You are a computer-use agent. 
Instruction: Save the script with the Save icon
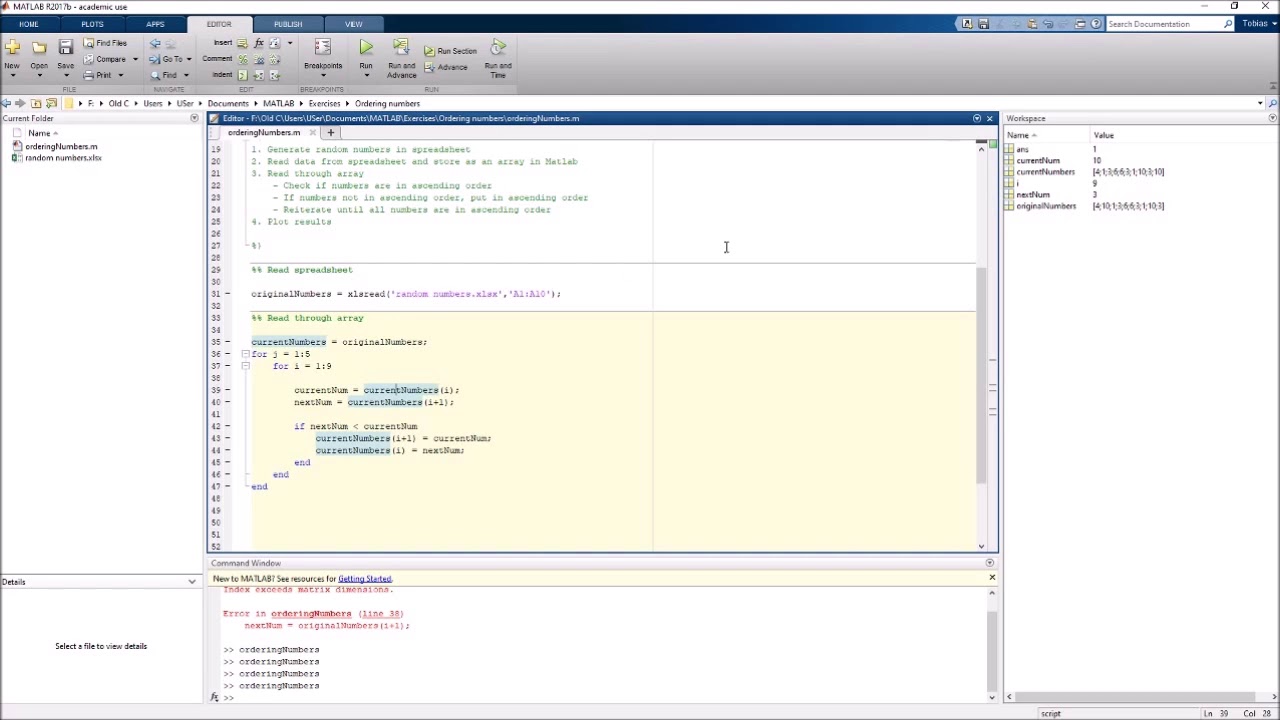(x=65, y=47)
